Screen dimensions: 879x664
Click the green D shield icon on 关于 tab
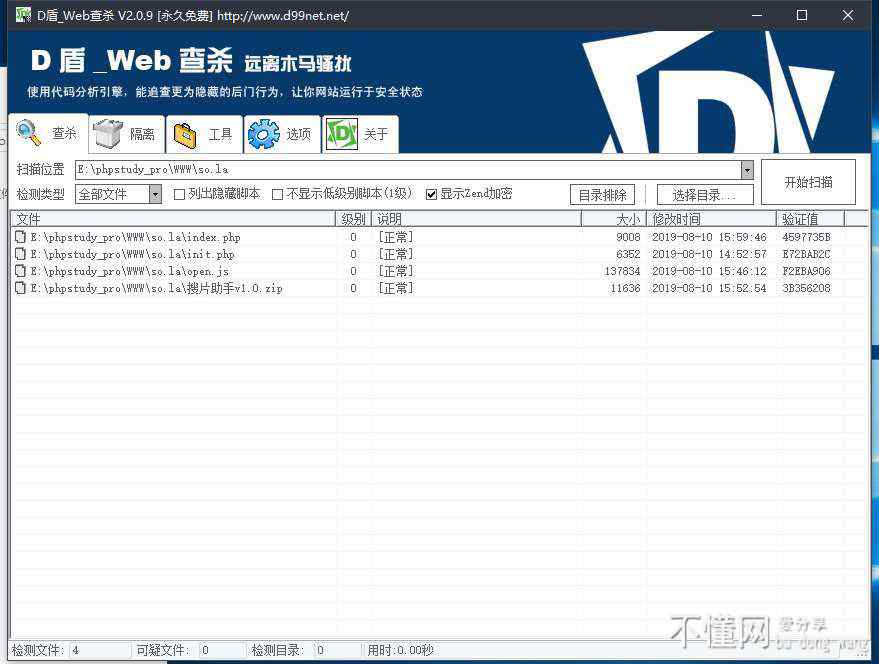(x=341, y=134)
